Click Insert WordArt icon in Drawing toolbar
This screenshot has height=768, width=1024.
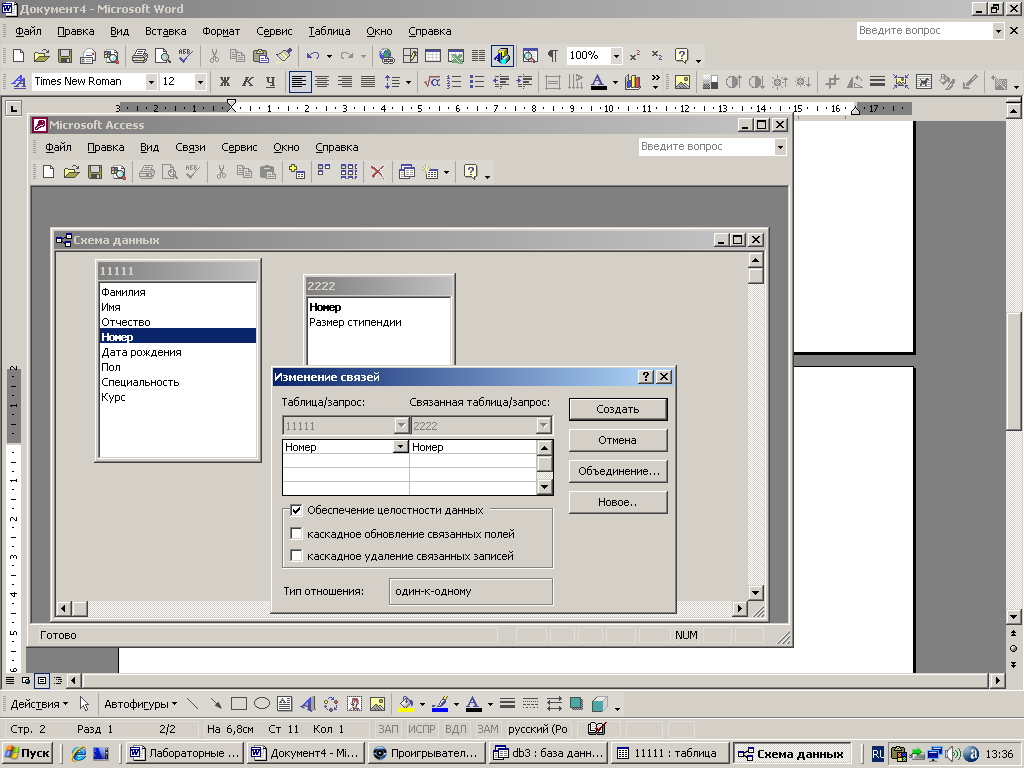pyautogui.click(x=308, y=703)
